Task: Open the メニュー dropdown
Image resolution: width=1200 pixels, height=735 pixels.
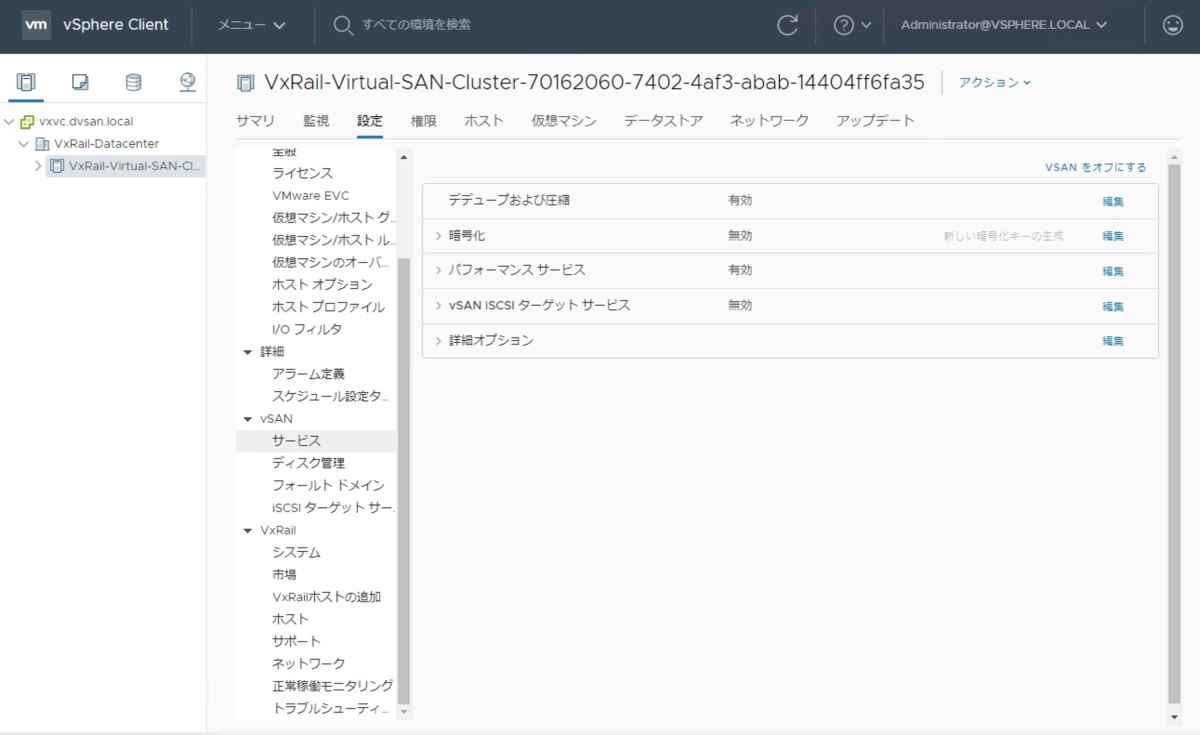Action: coord(252,25)
